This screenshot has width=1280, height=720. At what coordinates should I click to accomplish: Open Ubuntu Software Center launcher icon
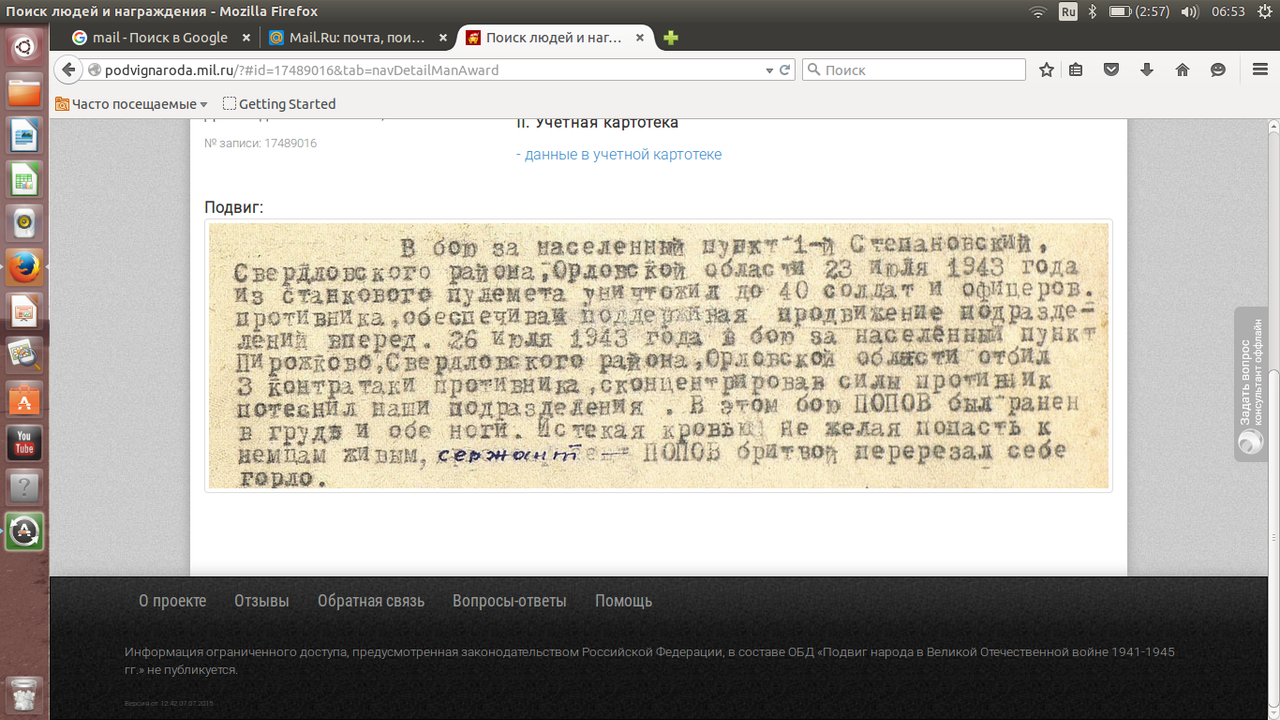click(24, 399)
